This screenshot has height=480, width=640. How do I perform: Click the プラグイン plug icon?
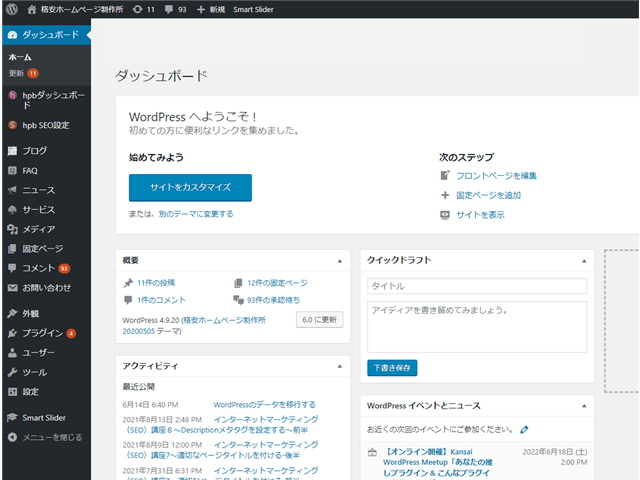[12, 333]
